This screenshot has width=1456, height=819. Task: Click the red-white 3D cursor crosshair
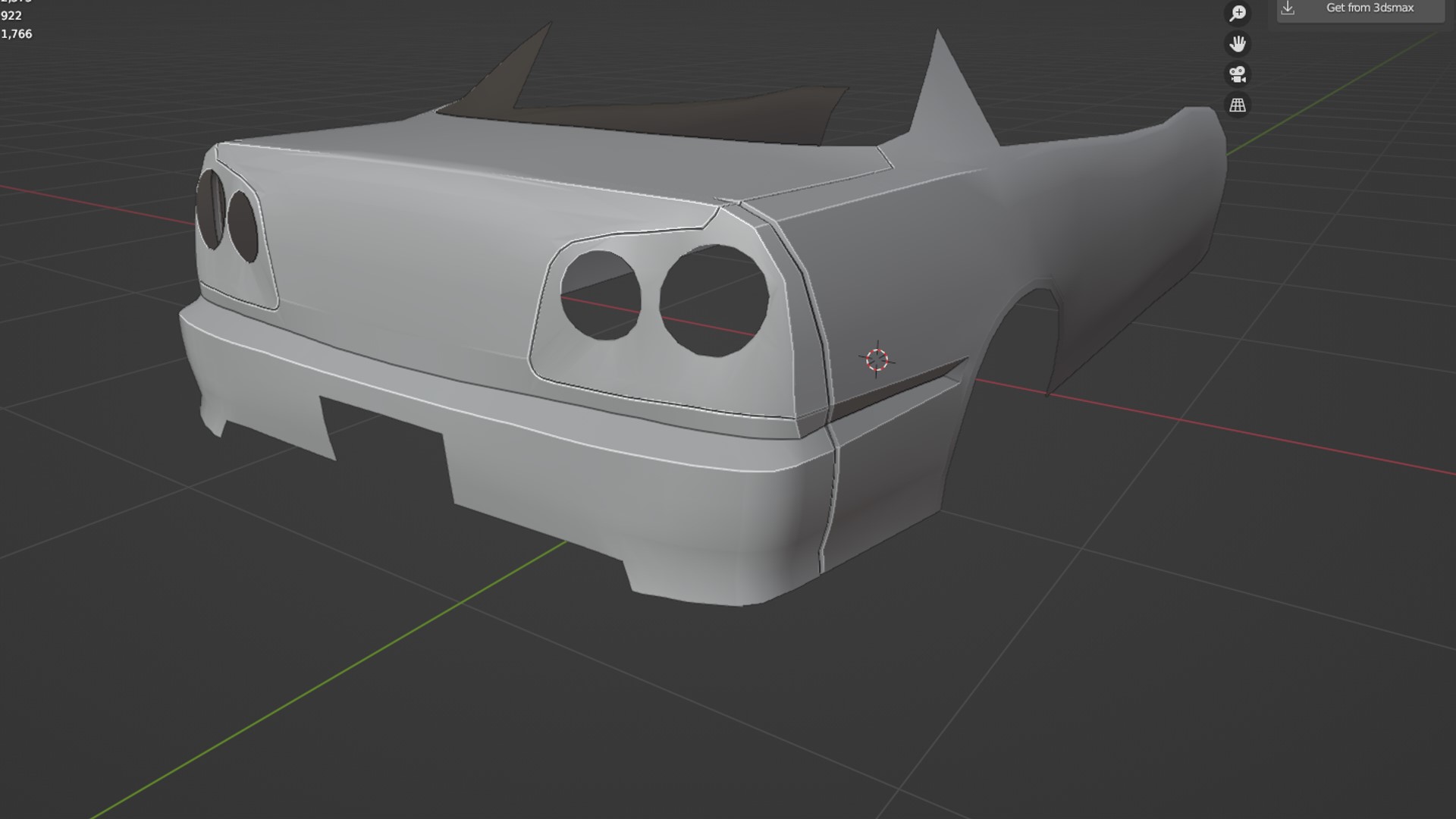click(877, 359)
